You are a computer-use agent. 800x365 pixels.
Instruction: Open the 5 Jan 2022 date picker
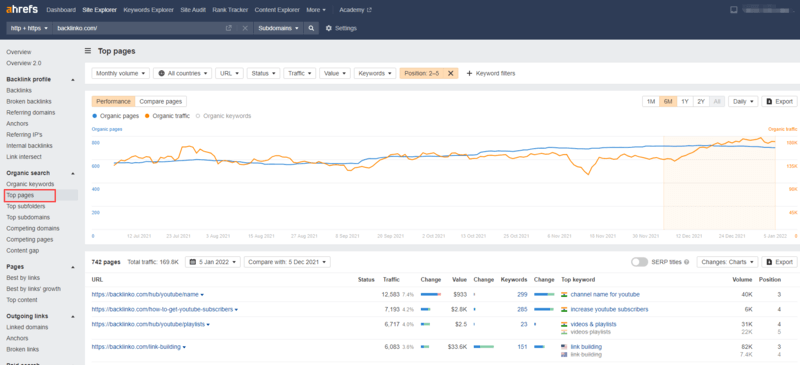point(212,262)
